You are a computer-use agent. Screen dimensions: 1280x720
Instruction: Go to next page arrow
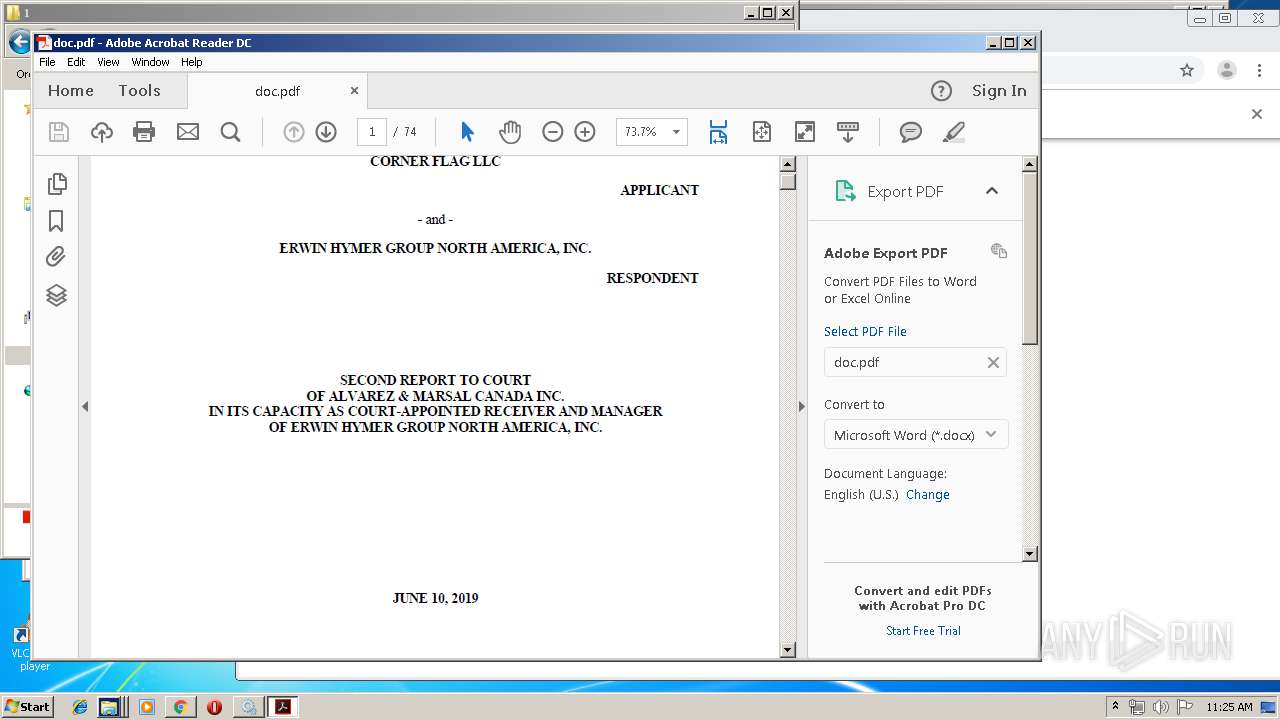pyautogui.click(x=326, y=132)
